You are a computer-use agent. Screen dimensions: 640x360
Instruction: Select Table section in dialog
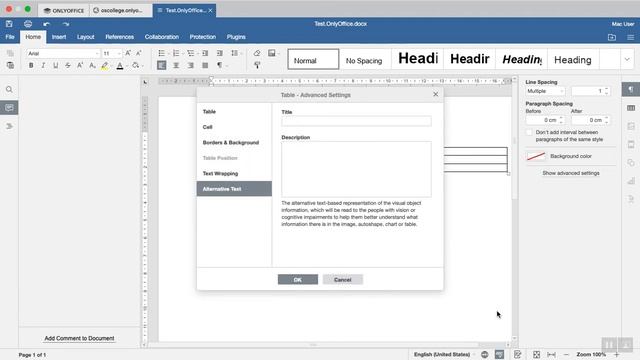(234, 111)
